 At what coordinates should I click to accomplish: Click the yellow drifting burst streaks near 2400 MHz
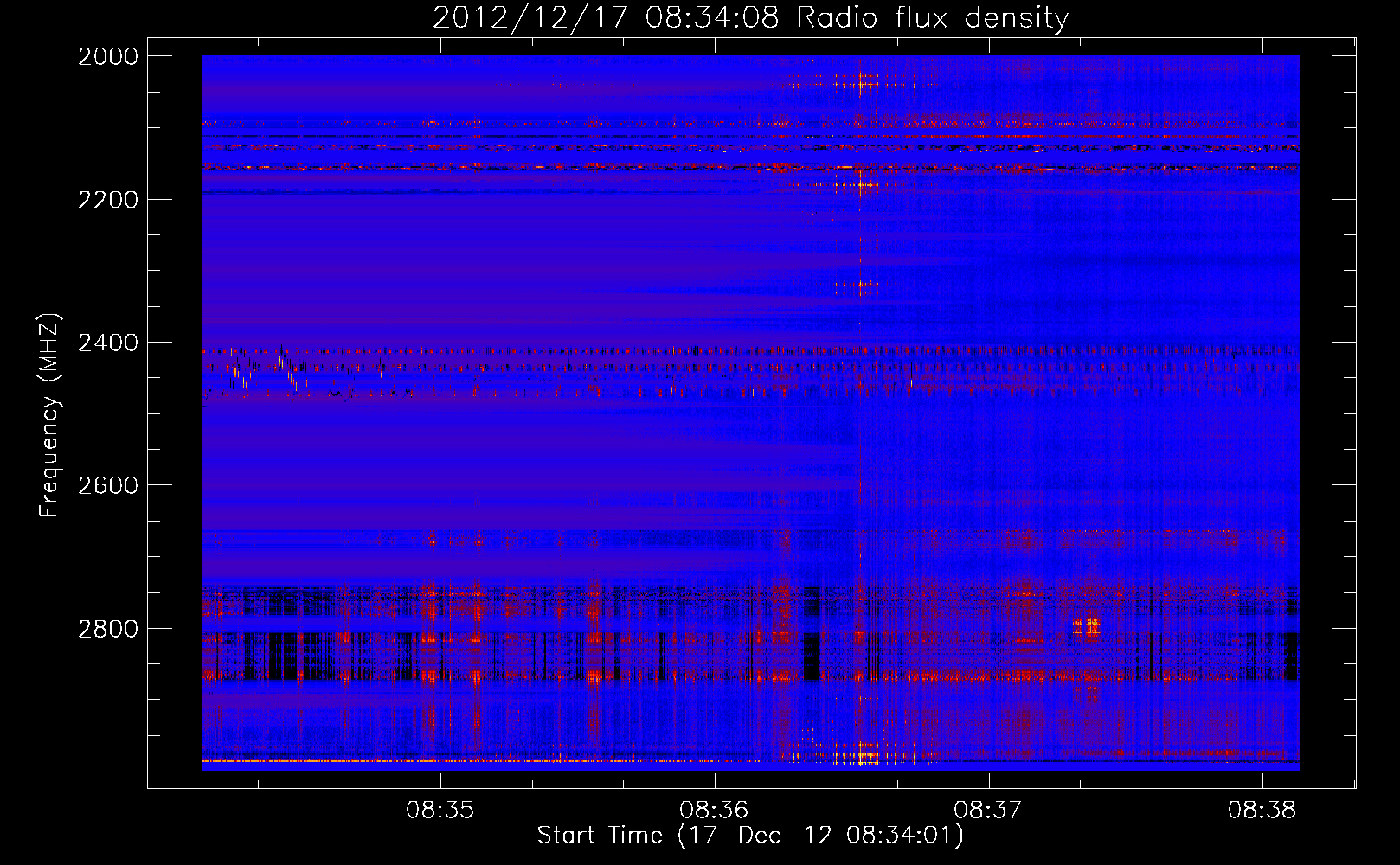pyautogui.click(x=264, y=371)
